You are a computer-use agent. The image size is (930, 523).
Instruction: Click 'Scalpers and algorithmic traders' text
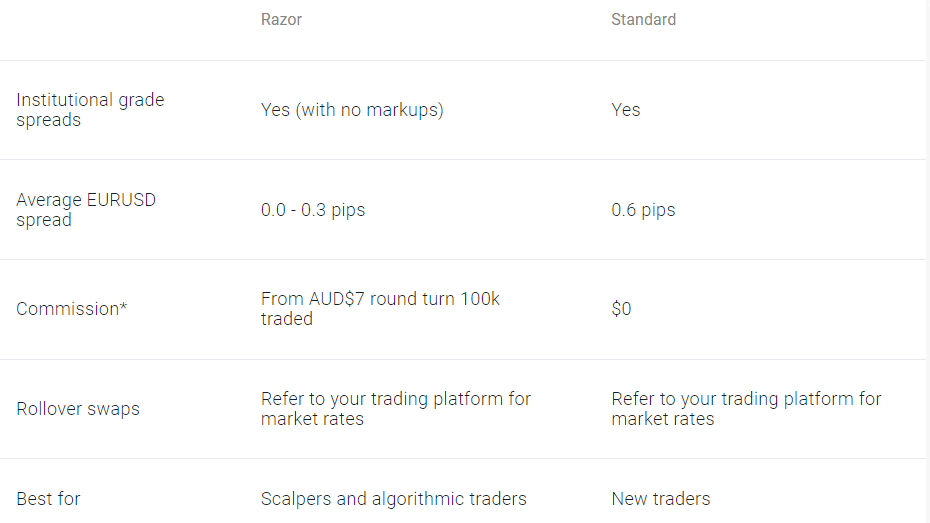tap(394, 499)
